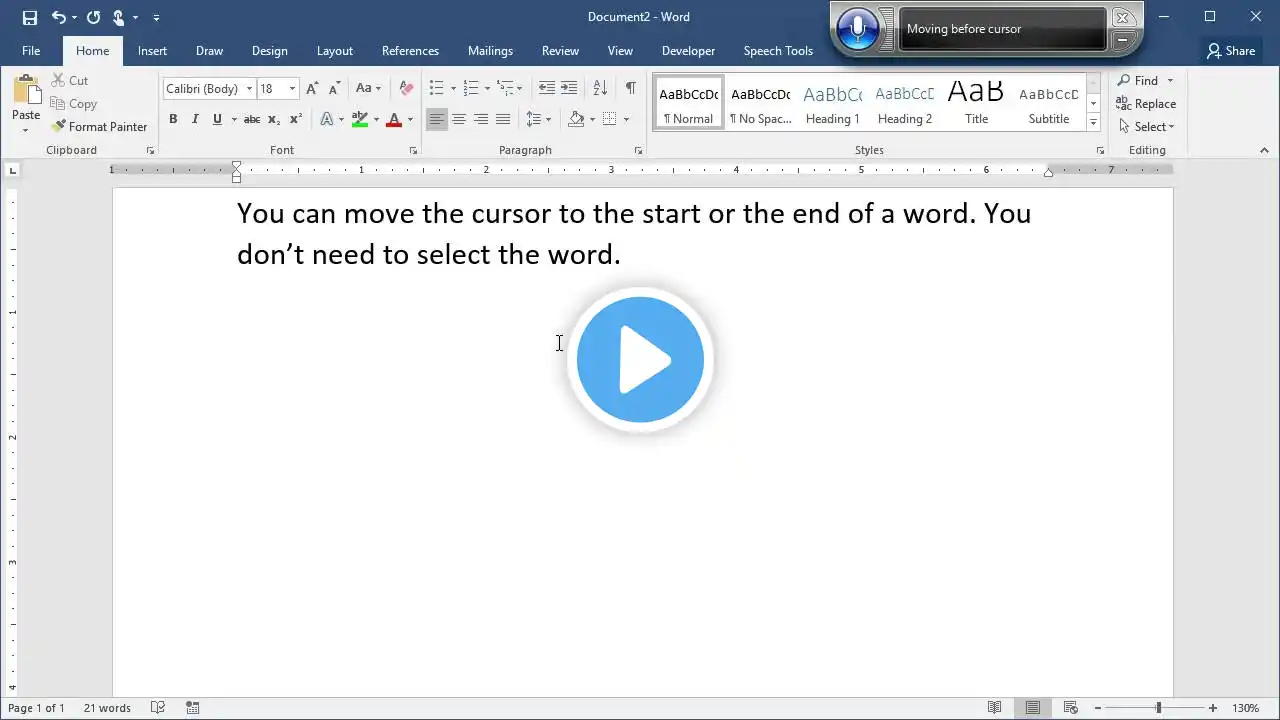Switch to the Speech Tools tab
Screen dimensions: 1280x720
(778, 51)
